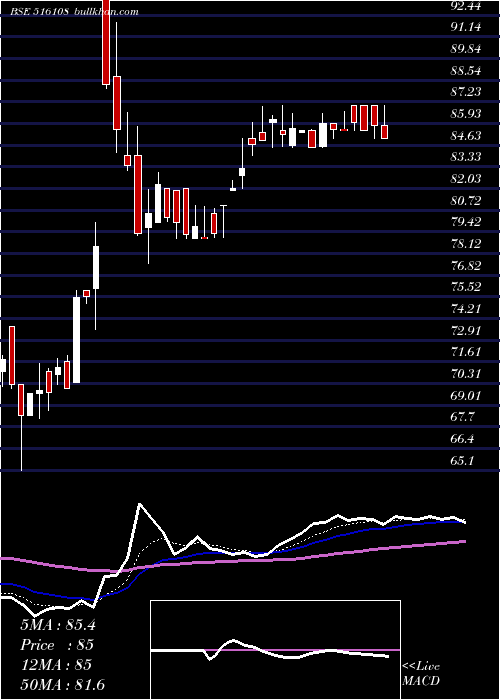Click the 67.7 price axis label

coord(462,417)
